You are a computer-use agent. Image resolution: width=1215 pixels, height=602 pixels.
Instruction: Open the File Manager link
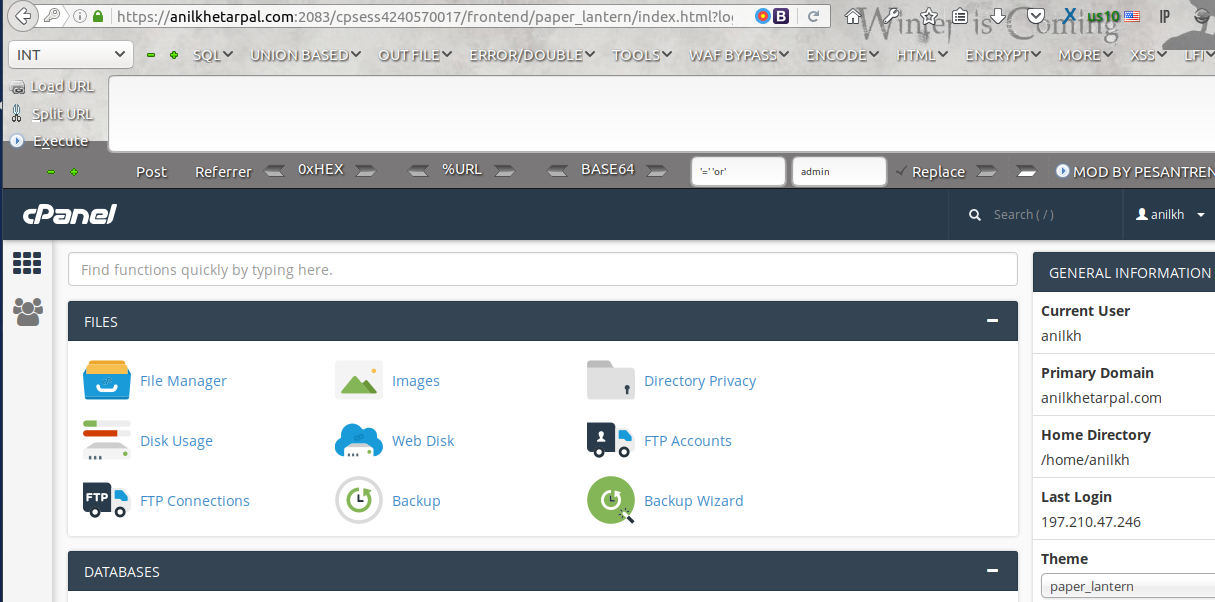[183, 381]
